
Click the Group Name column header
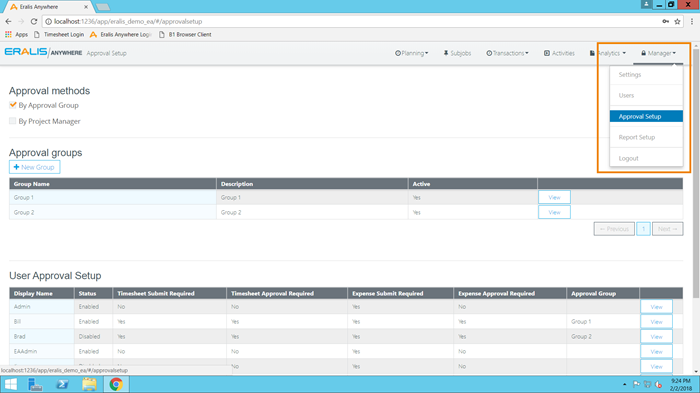[x=112, y=184]
